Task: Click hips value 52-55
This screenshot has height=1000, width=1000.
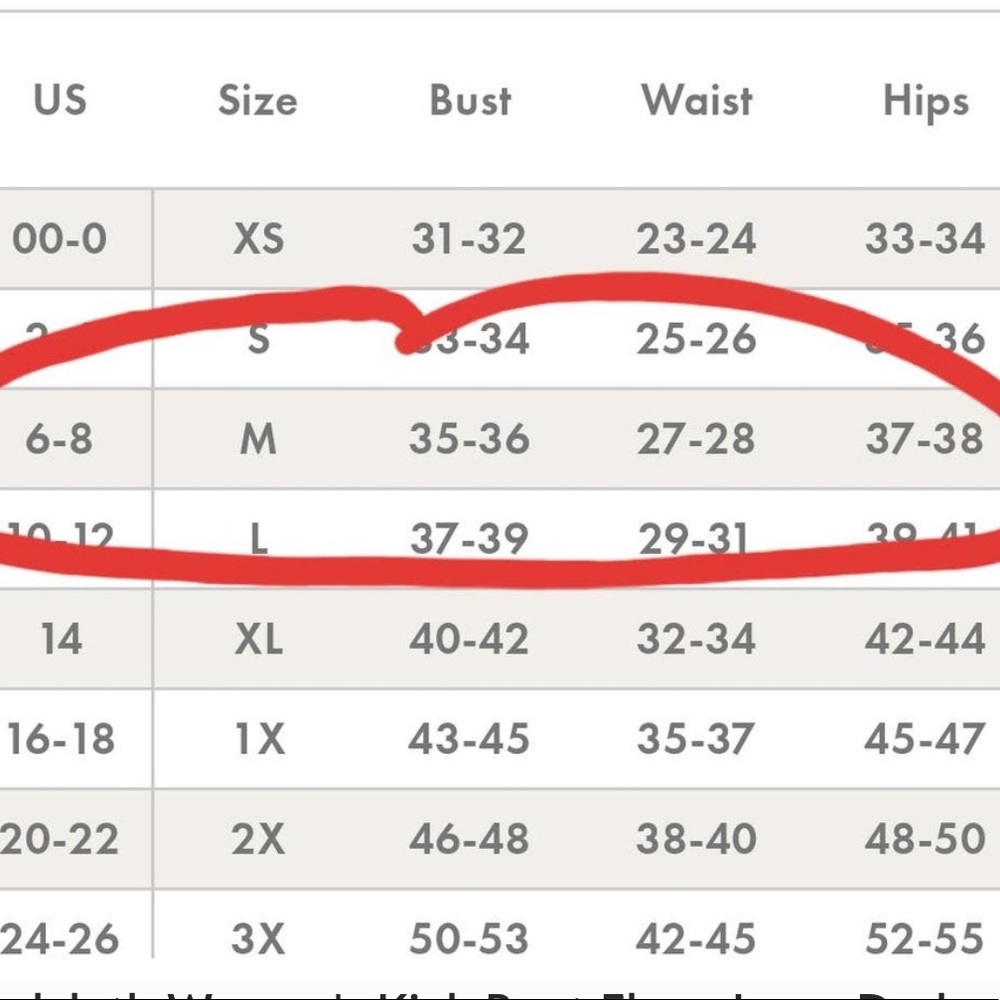Action: [x=925, y=939]
